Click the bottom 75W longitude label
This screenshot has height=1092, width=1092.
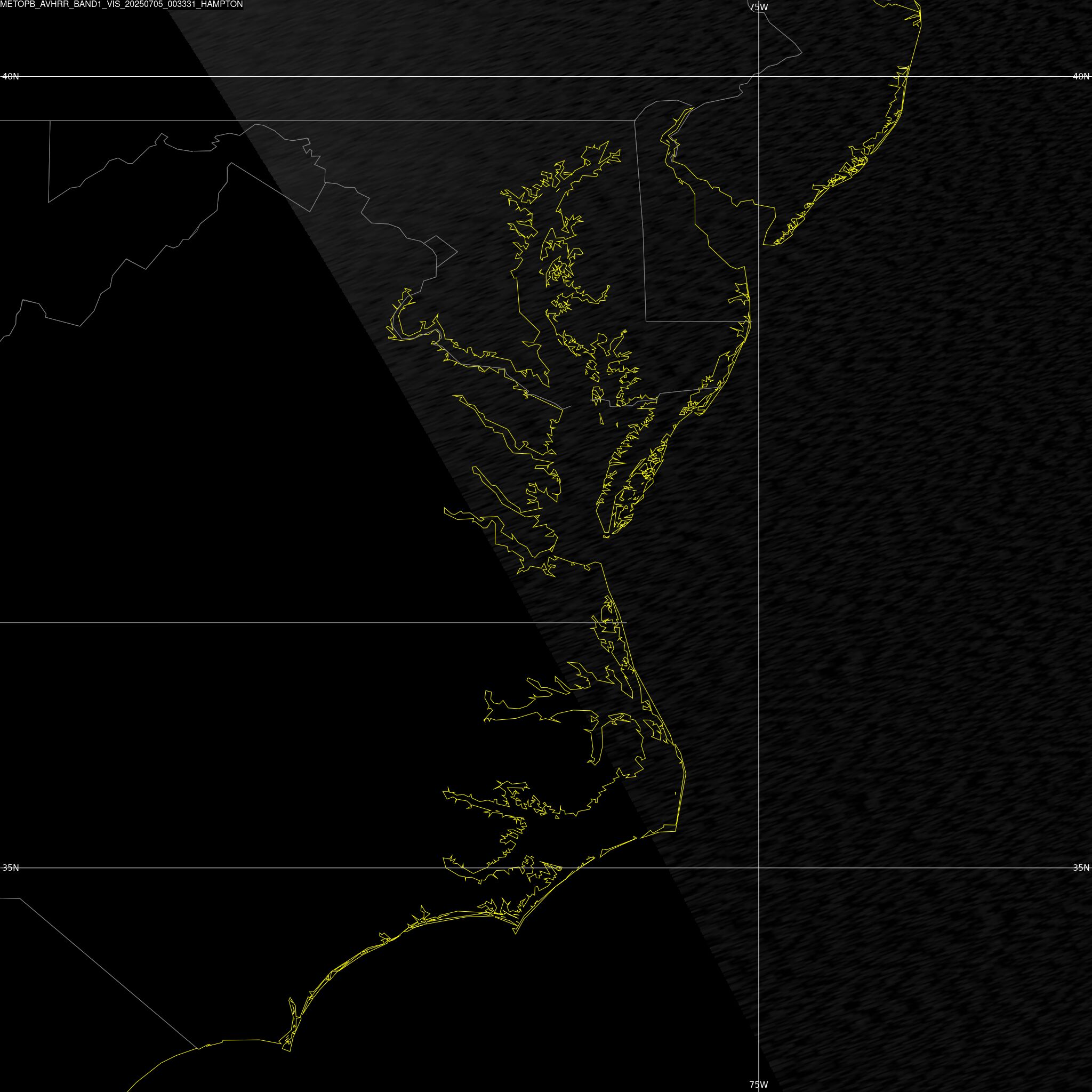click(759, 1085)
